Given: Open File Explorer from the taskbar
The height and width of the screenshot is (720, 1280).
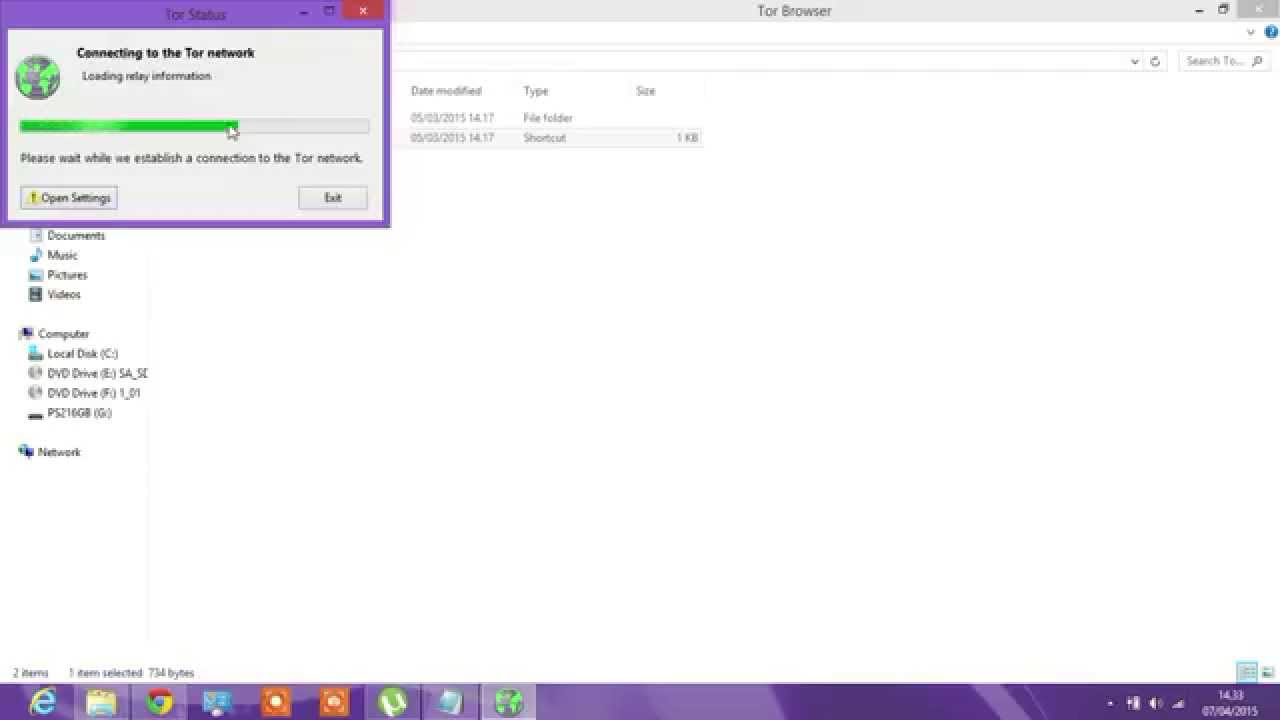Looking at the screenshot, I should (x=101, y=702).
